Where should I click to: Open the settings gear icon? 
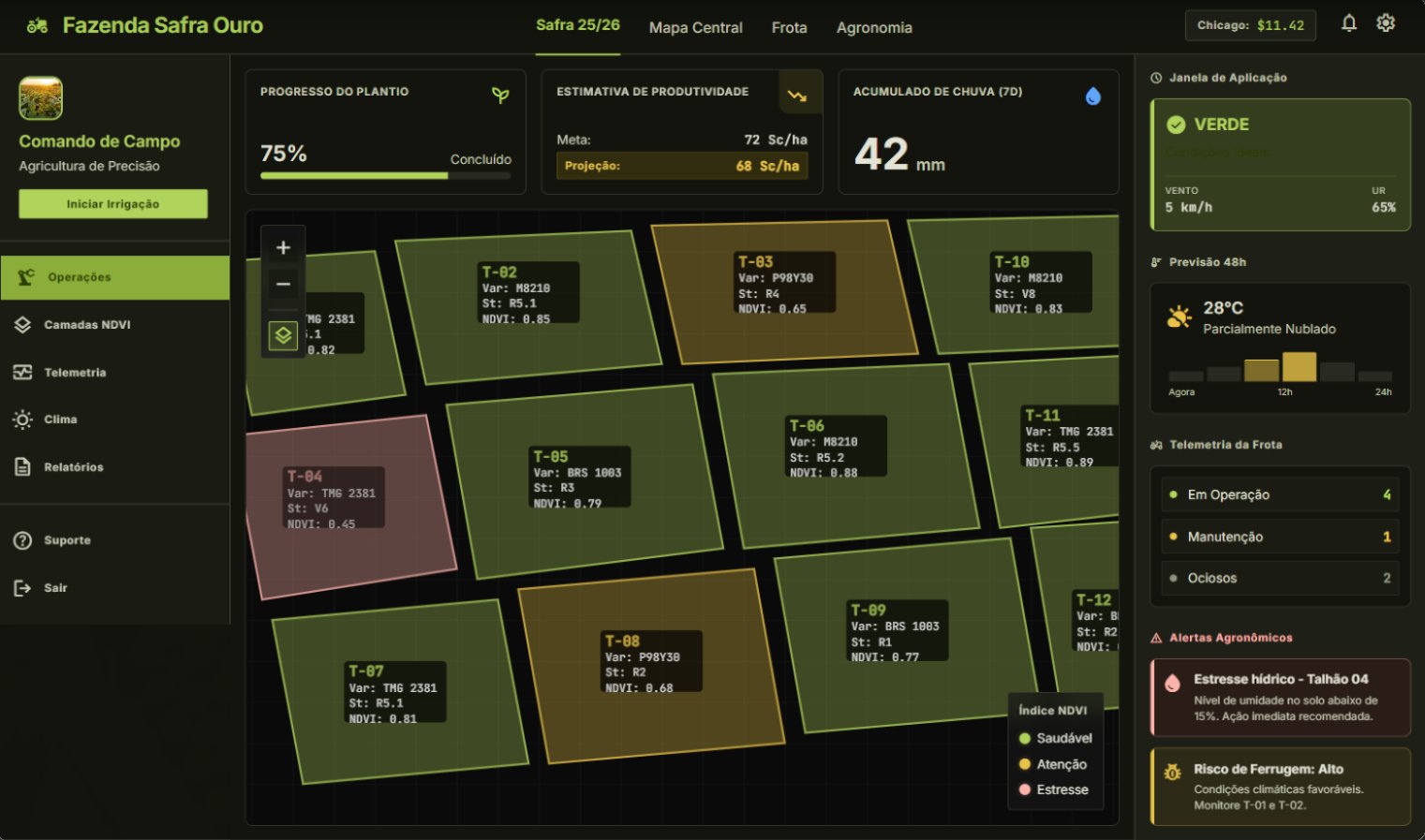pyautogui.click(x=1386, y=23)
